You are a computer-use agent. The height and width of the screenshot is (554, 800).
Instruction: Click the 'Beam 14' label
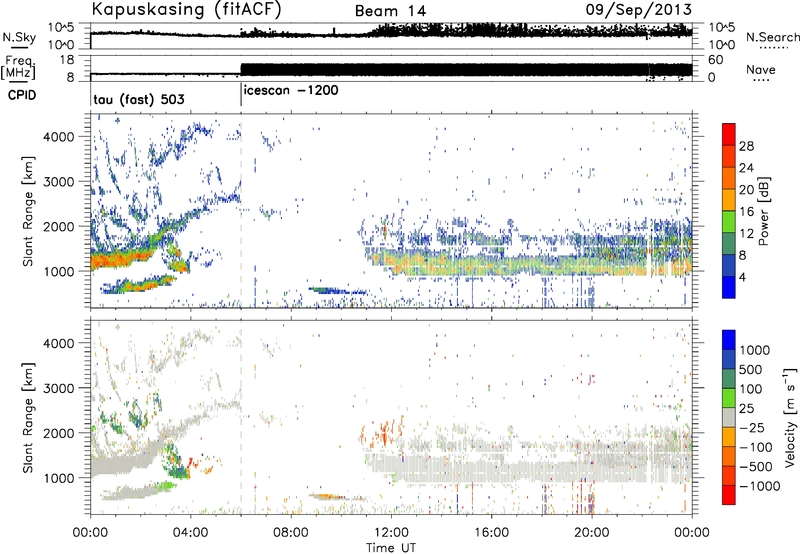(x=390, y=11)
